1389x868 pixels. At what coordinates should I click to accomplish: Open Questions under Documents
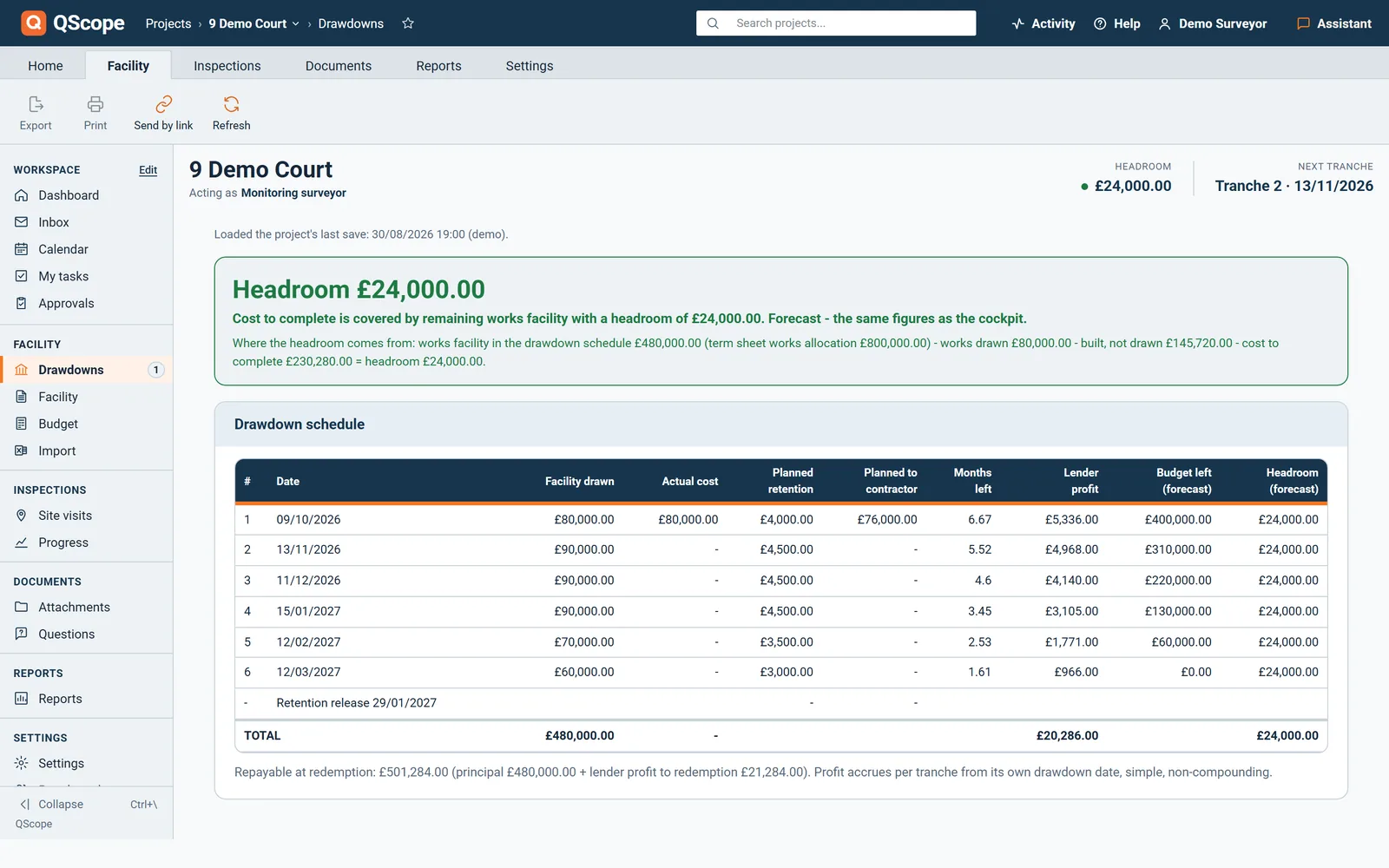86,634
